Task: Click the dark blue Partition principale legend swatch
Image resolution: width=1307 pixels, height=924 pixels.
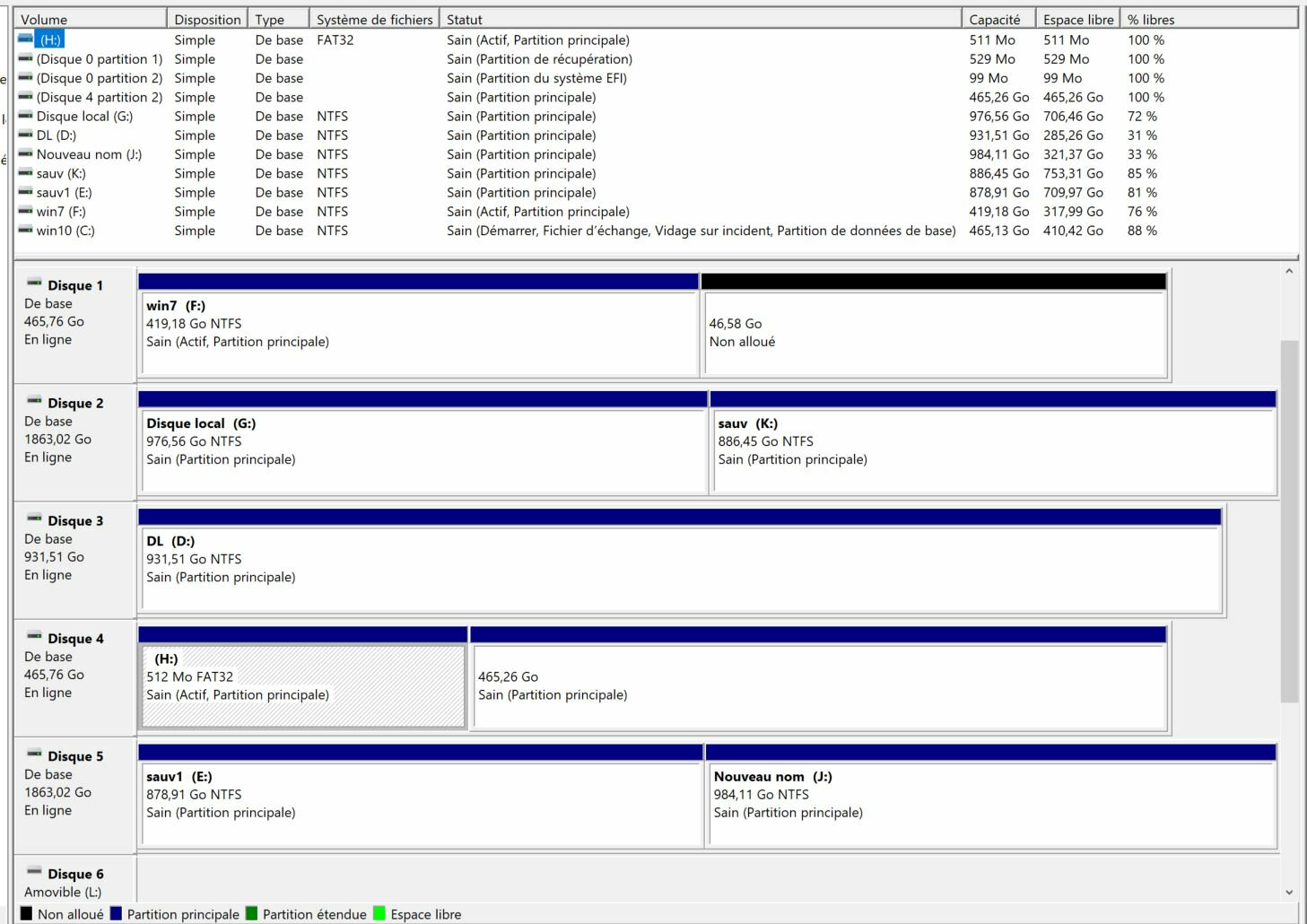Action: pos(116,914)
